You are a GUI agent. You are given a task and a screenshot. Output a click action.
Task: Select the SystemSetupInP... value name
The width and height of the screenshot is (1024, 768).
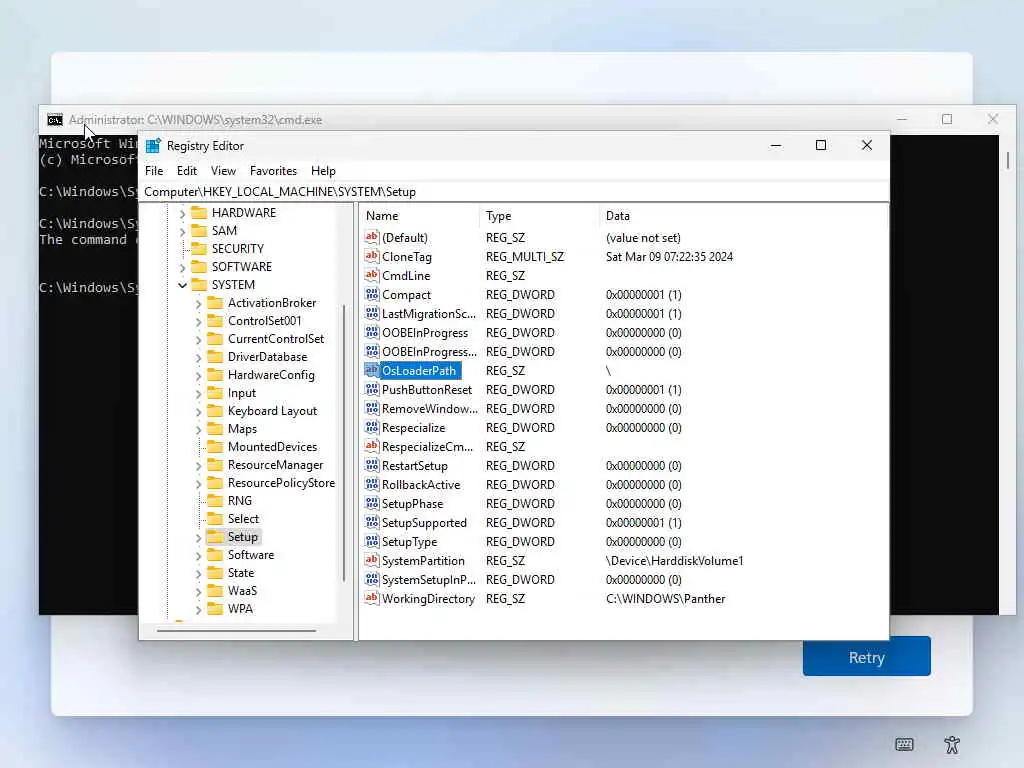pyautogui.click(x=428, y=579)
